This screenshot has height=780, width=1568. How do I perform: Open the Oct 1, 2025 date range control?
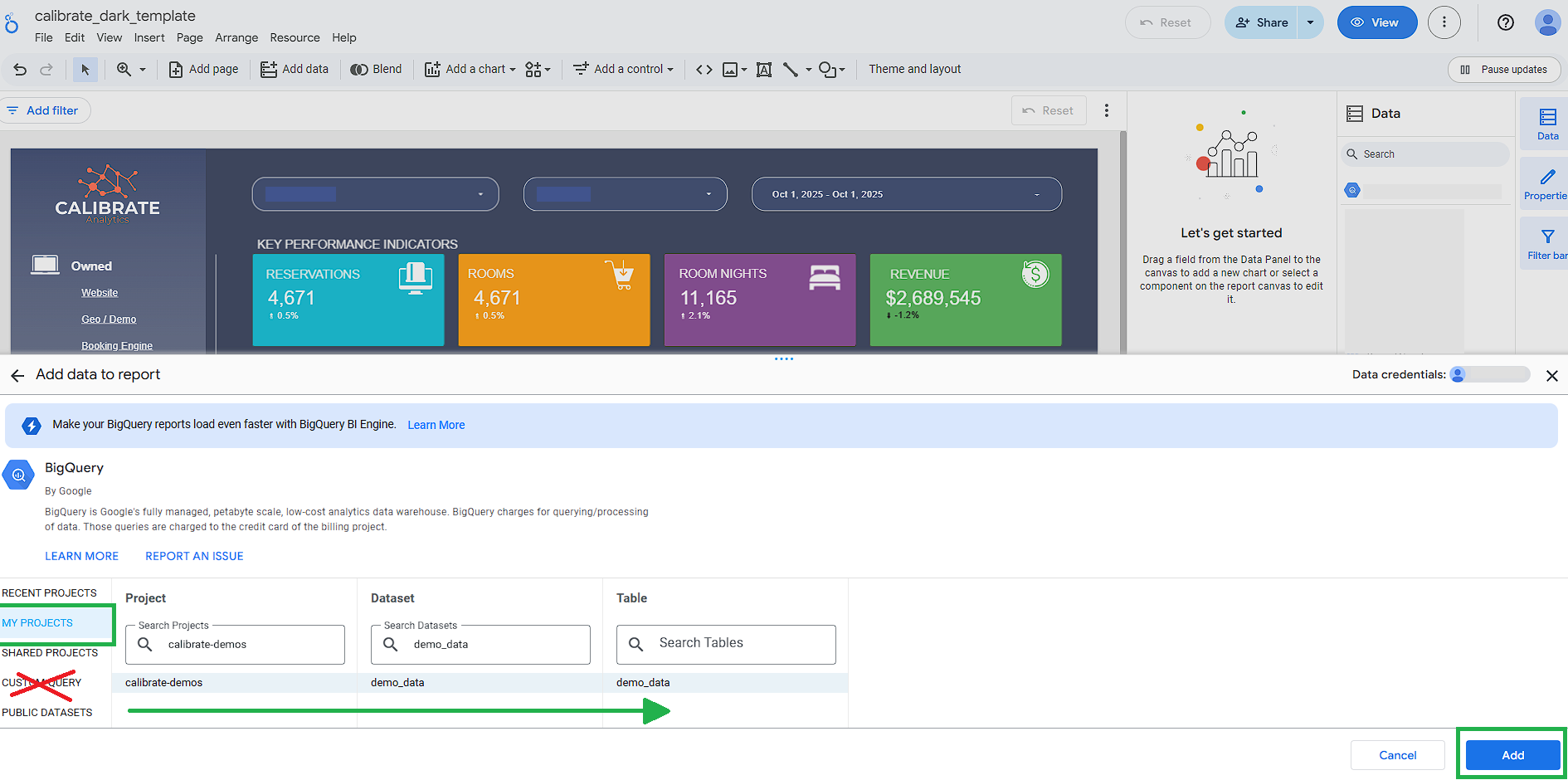coord(907,194)
